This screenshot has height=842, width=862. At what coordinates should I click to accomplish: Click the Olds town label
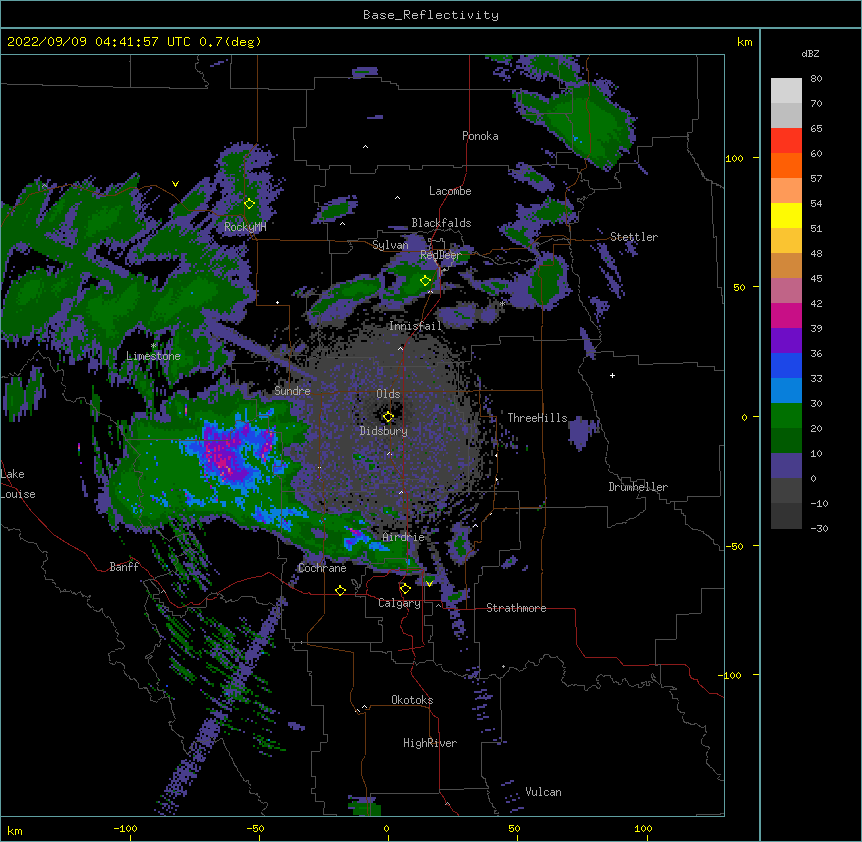(388, 394)
